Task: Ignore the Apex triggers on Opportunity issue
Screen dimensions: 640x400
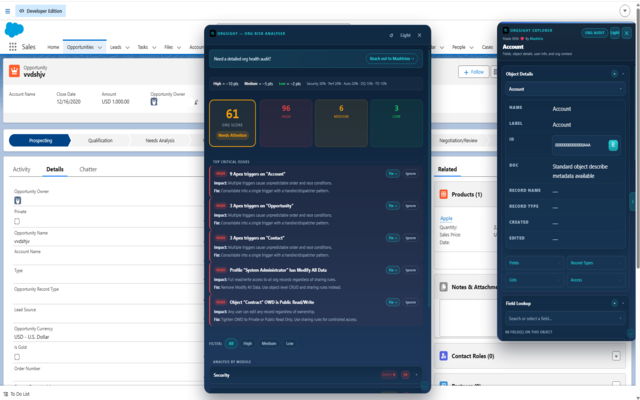Action: point(411,206)
